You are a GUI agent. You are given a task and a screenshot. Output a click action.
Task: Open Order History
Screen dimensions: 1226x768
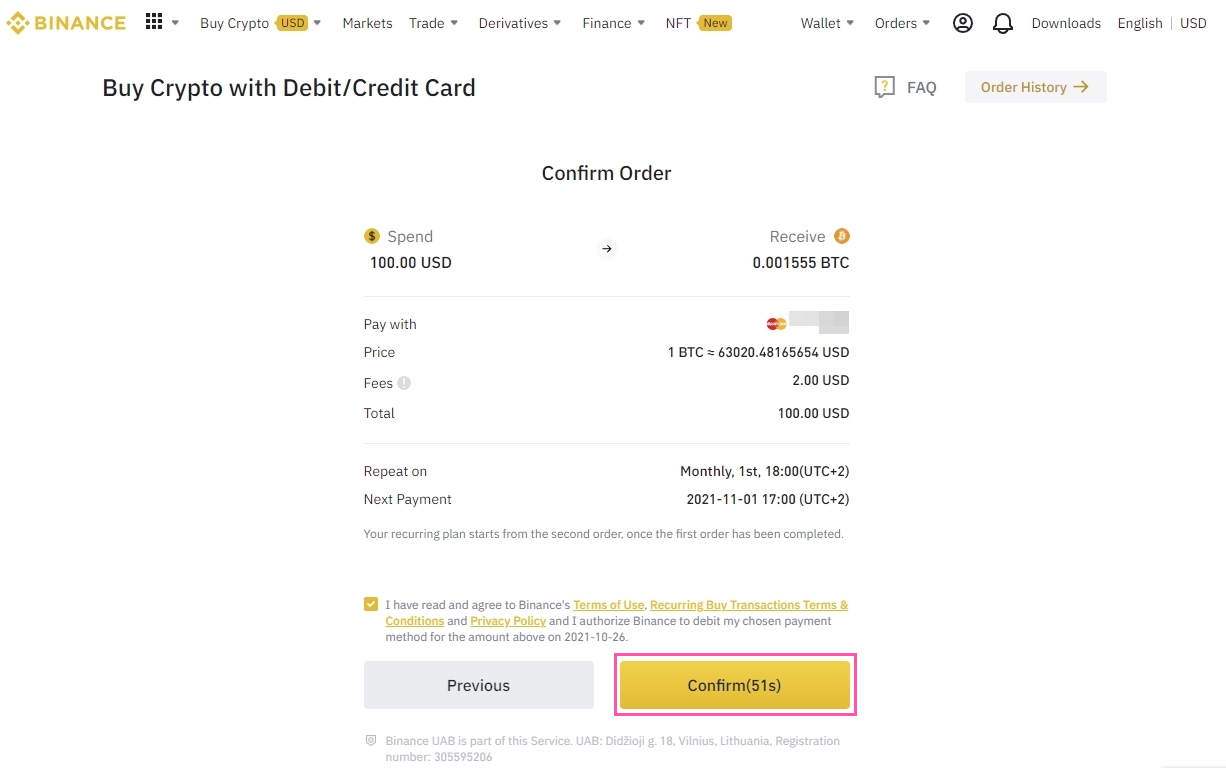[x=1035, y=87]
